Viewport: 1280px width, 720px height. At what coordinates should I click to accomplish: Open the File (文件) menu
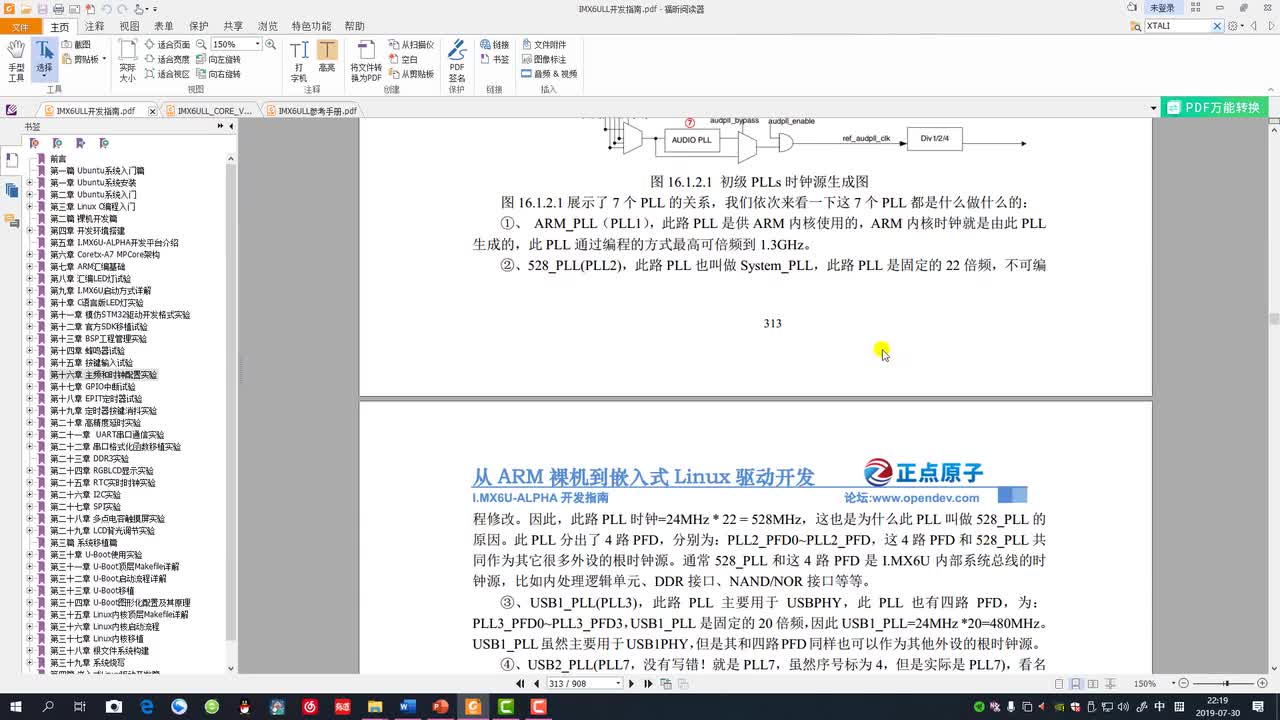pyautogui.click(x=20, y=26)
